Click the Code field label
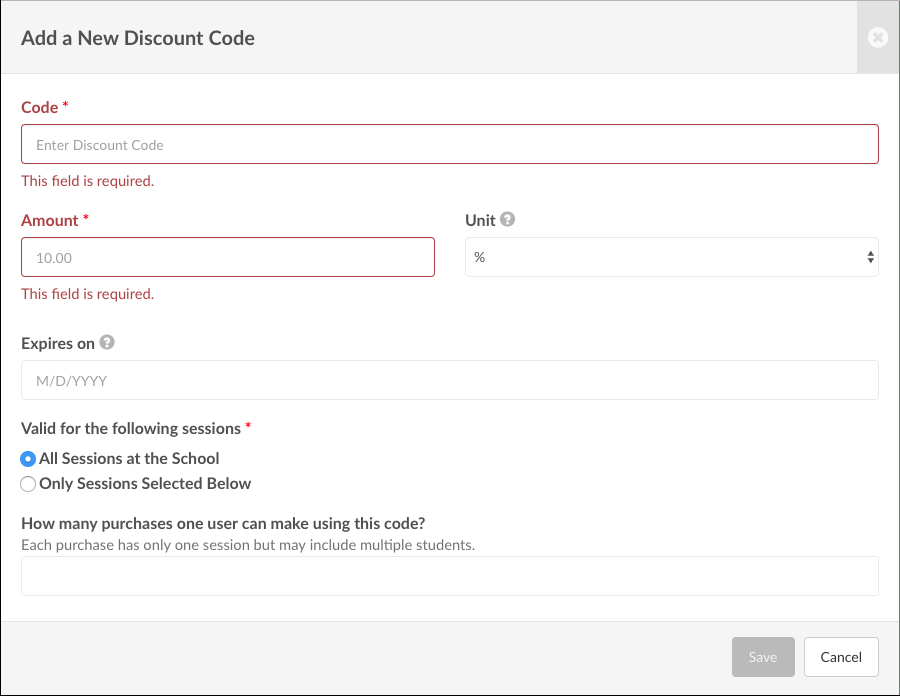Screen dimensions: 900x696 (x=39, y=107)
